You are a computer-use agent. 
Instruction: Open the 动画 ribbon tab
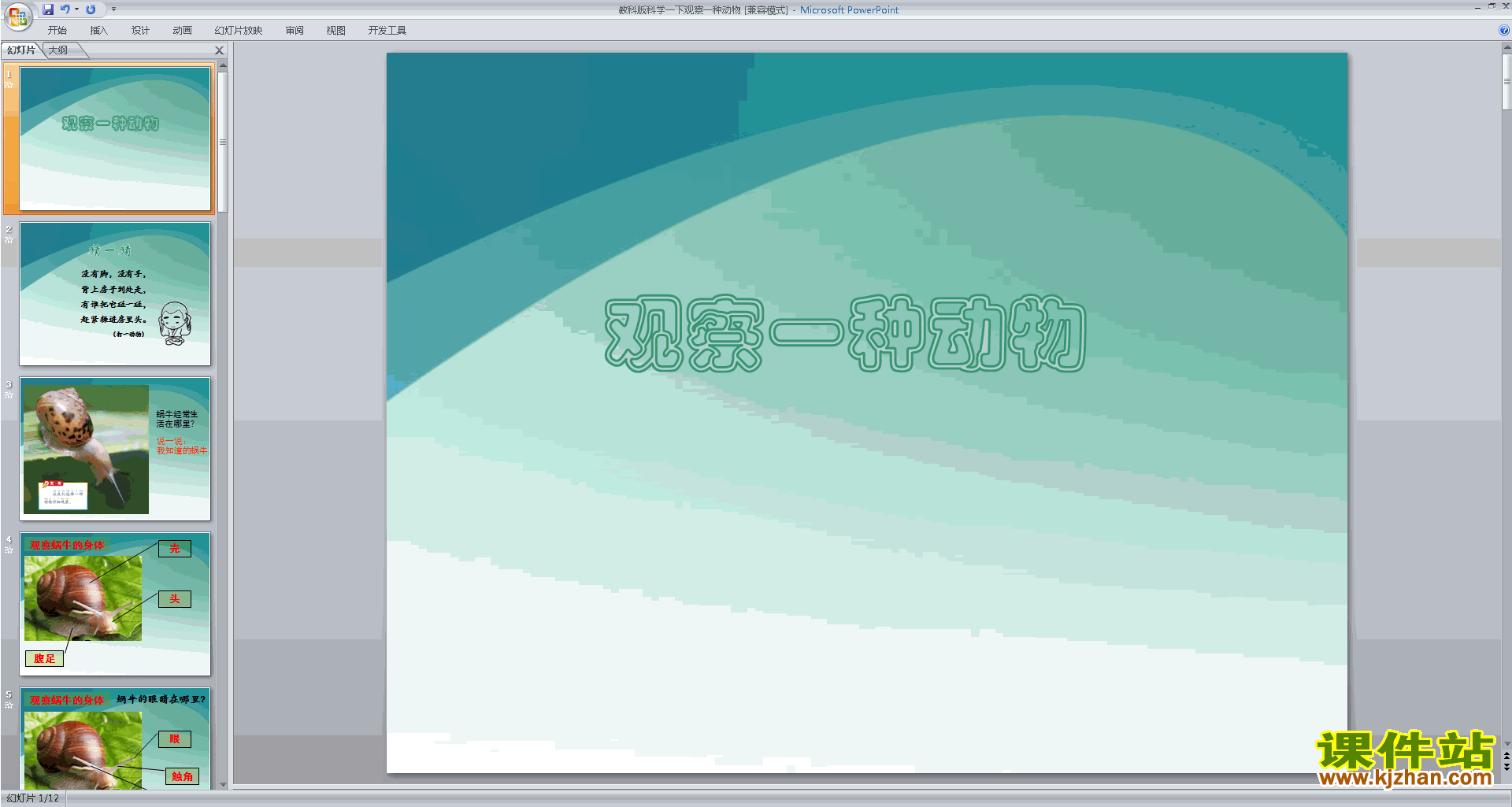tap(182, 31)
